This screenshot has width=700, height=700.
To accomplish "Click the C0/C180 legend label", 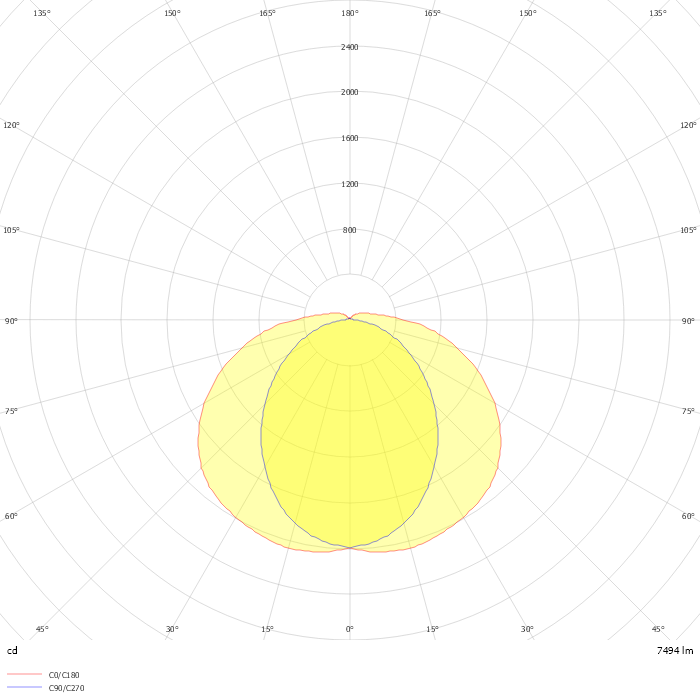I will (x=64, y=675).
